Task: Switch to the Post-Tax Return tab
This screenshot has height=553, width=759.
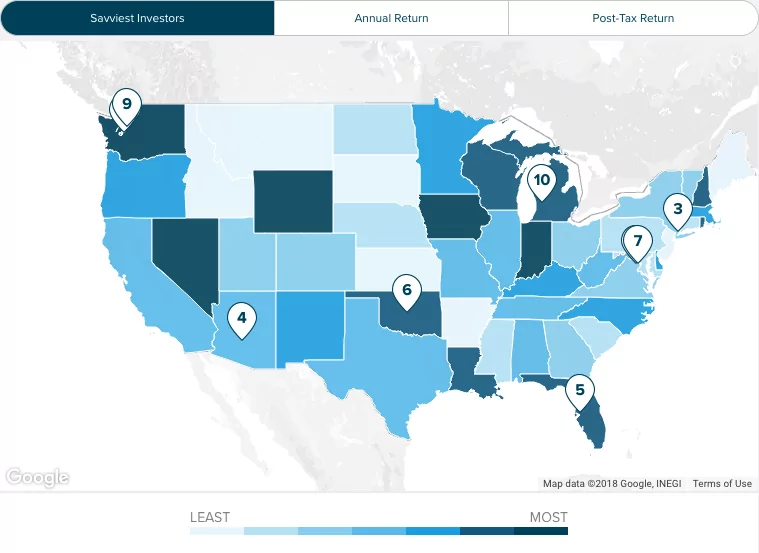Action: click(x=633, y=18)
